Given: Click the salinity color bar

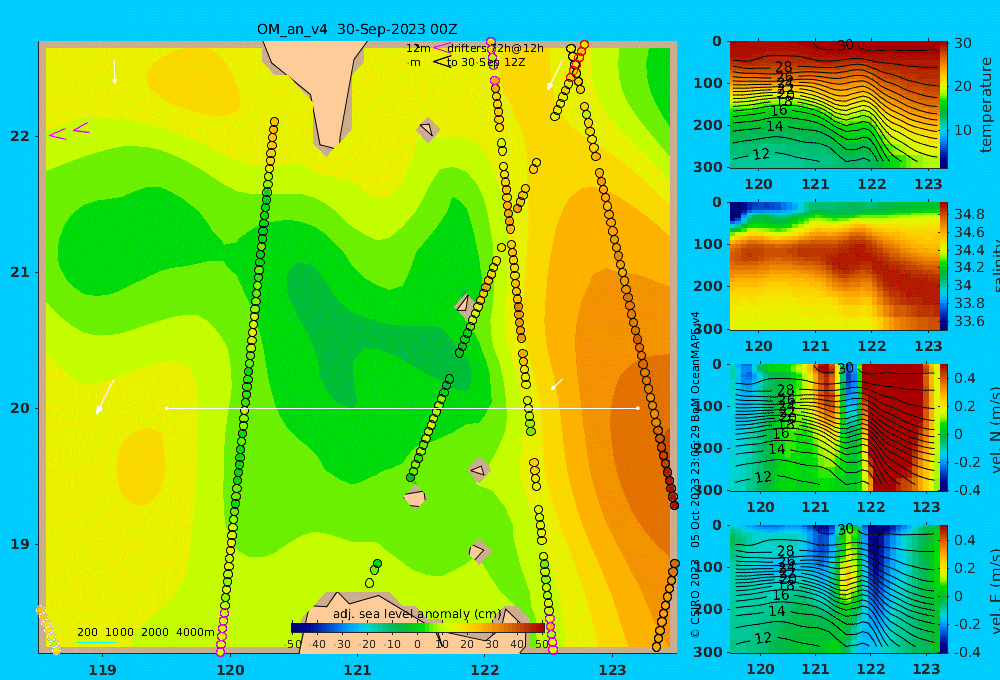Looking at the screenshot, I should point(944,266).
